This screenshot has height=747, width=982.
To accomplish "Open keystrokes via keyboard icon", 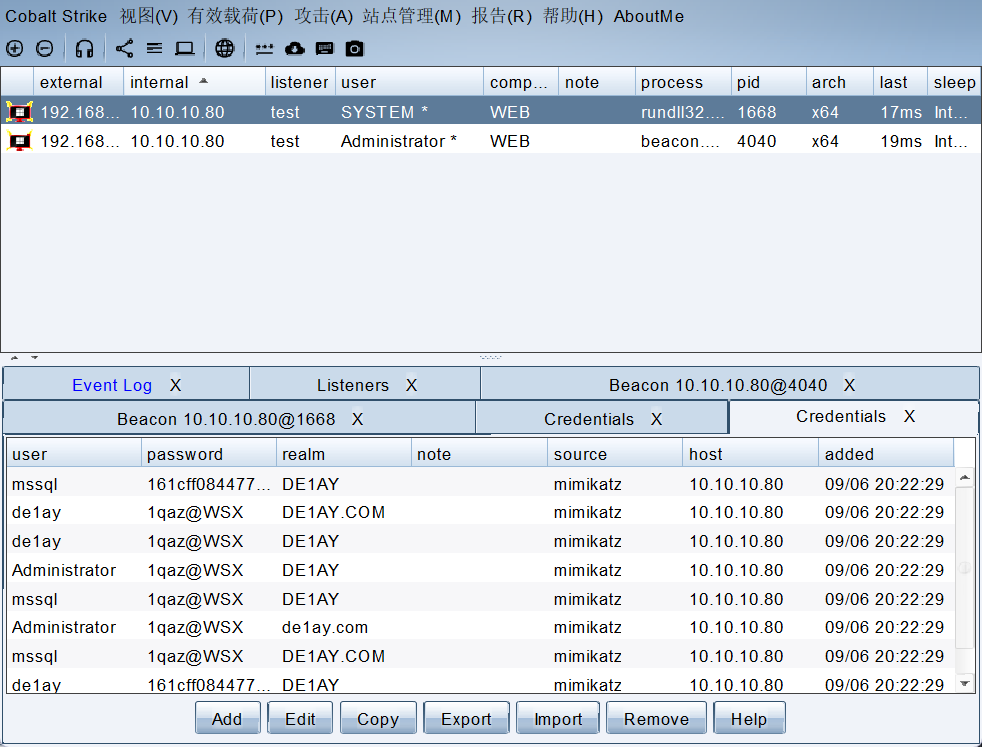I will coord(324,48).
